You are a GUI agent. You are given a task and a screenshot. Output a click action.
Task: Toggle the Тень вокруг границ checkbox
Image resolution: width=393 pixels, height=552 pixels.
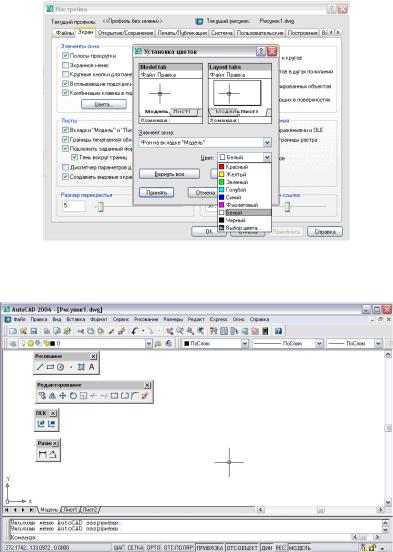click(74, 157)
